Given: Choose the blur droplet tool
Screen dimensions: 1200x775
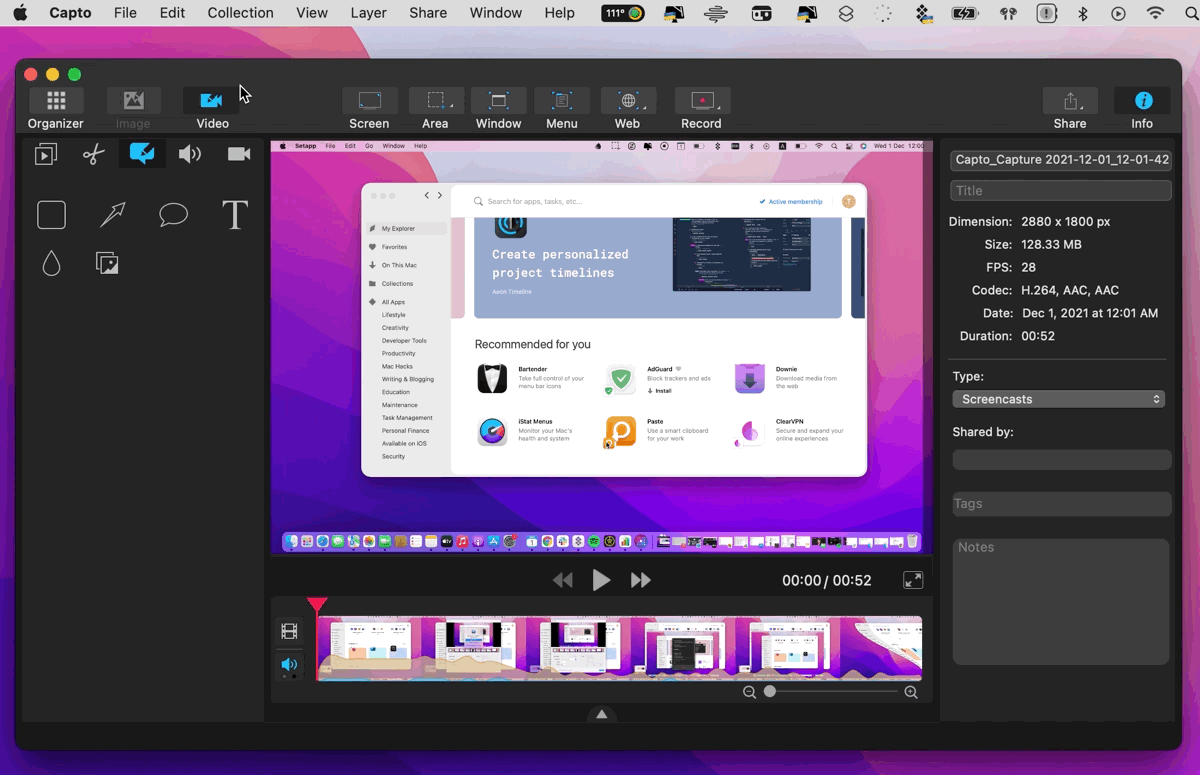Looking at the screenshot, I should [x=52, y=263].
